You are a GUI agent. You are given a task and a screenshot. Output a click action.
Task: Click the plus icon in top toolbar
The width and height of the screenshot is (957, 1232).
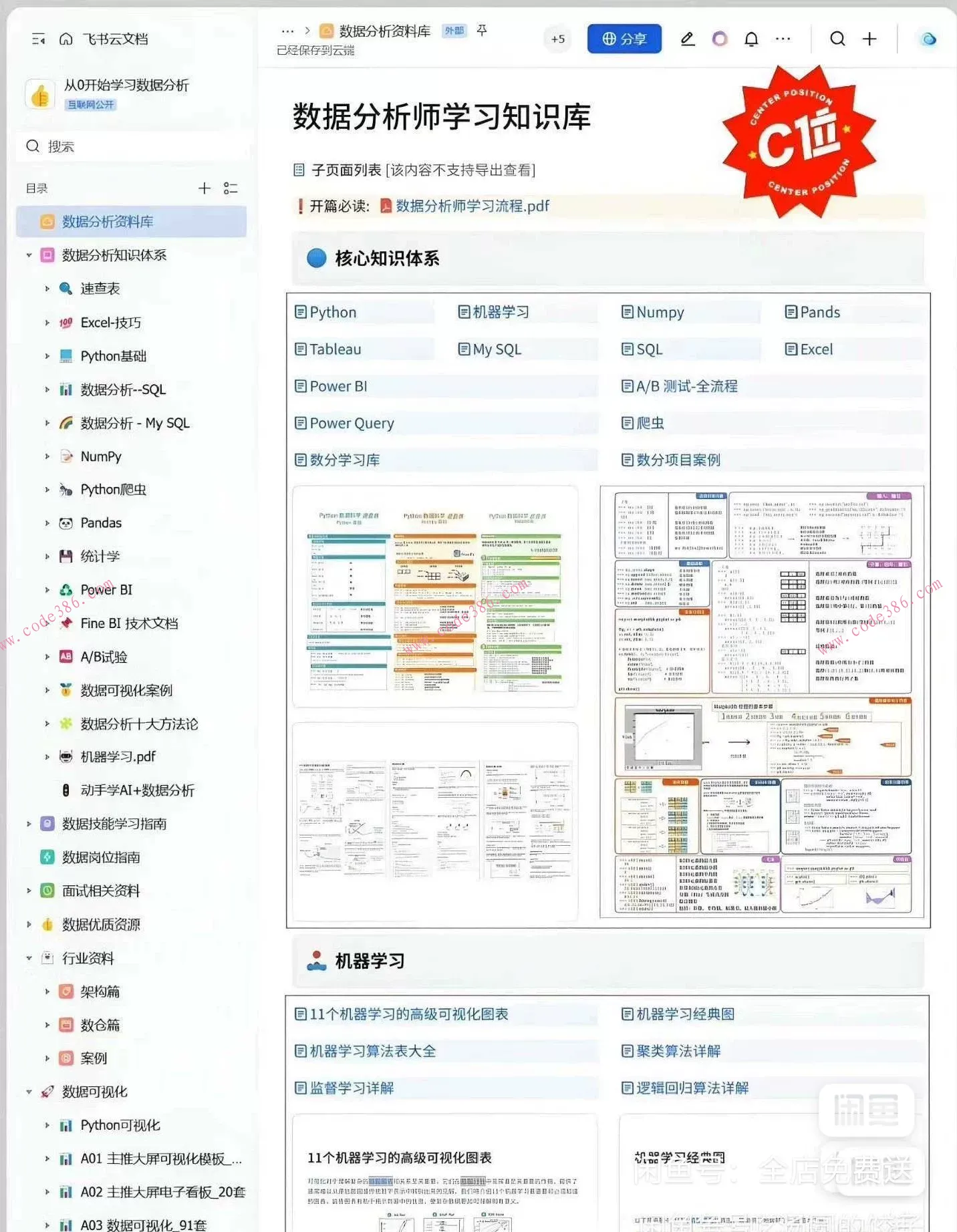pyautogui.click(x=869, y=39)
